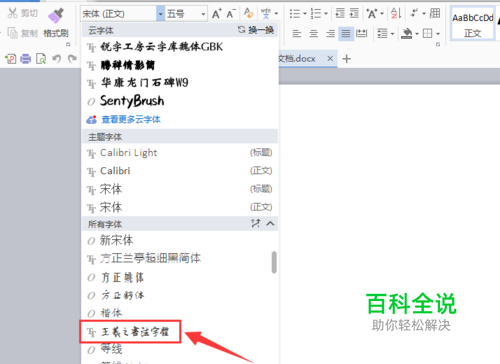The height and width of the screenshot is (364, 500).
Task: Open the clipboard group dialog launcher
Action: (x=68, y=44)
